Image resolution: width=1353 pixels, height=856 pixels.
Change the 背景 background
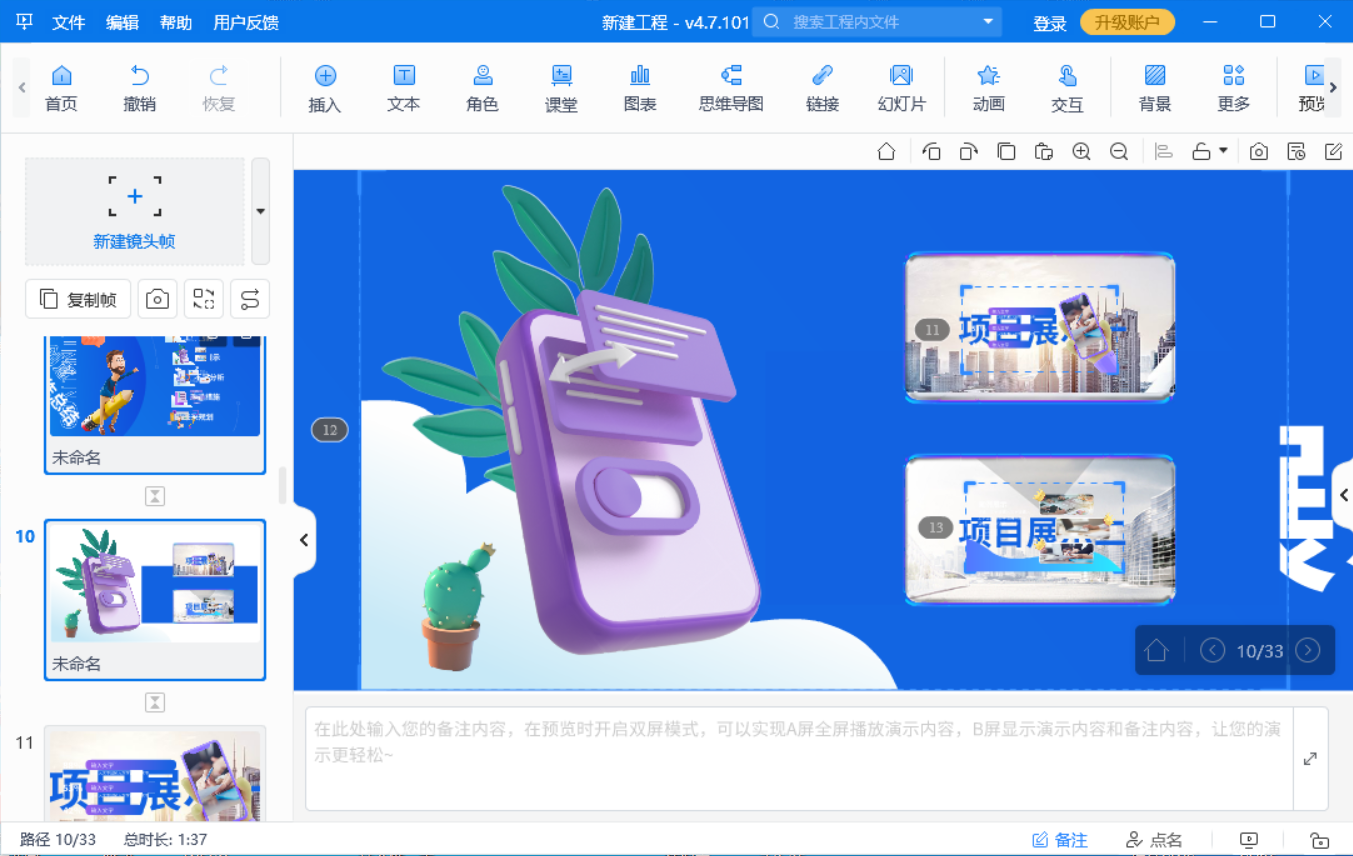click(1155, 88)
